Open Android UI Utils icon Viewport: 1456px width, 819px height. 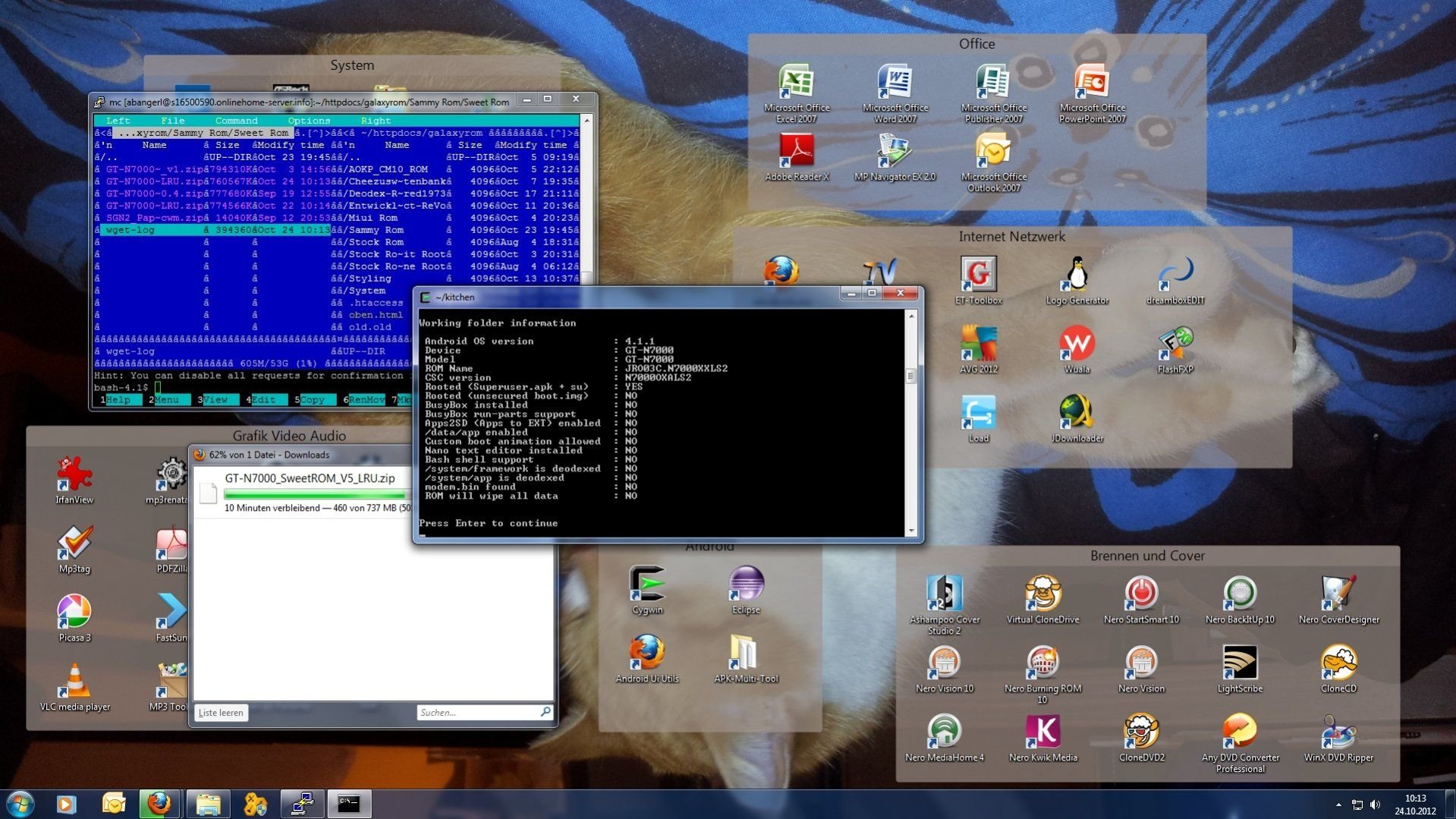tap(647, 659)
